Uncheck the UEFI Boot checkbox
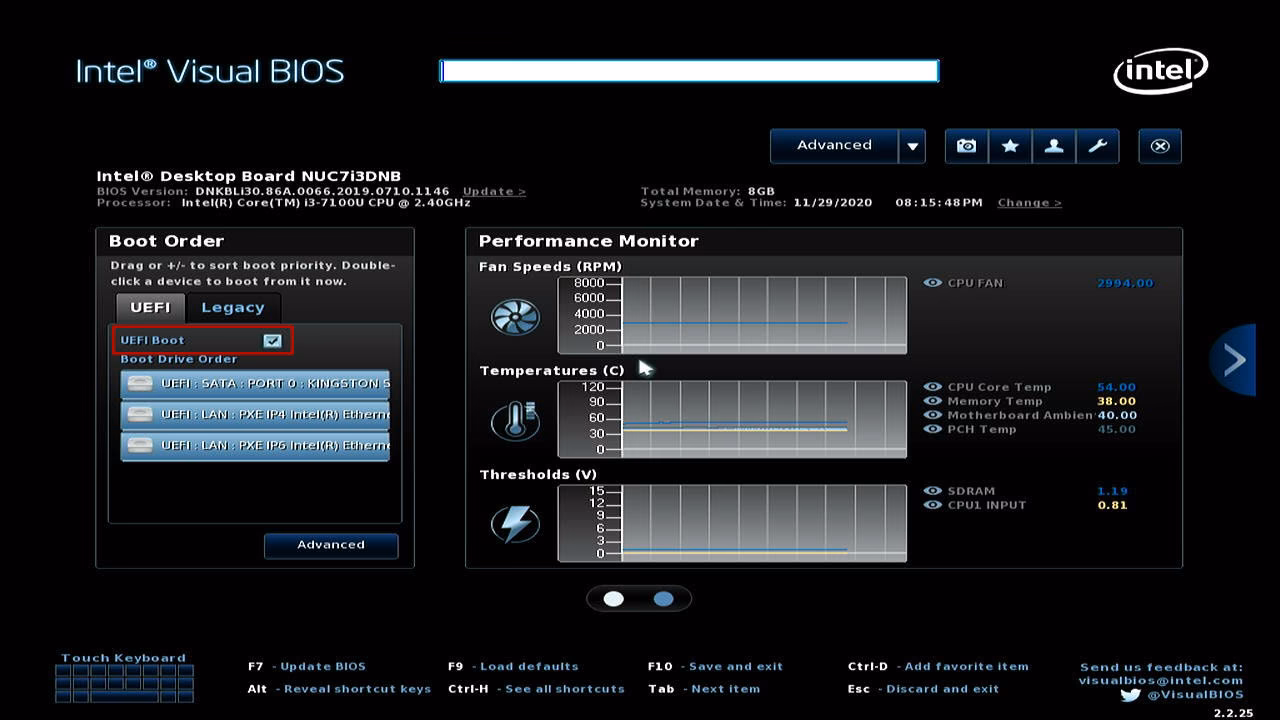Image resolution: width=1280 pixels, height=720 pixels. [272, 340]
